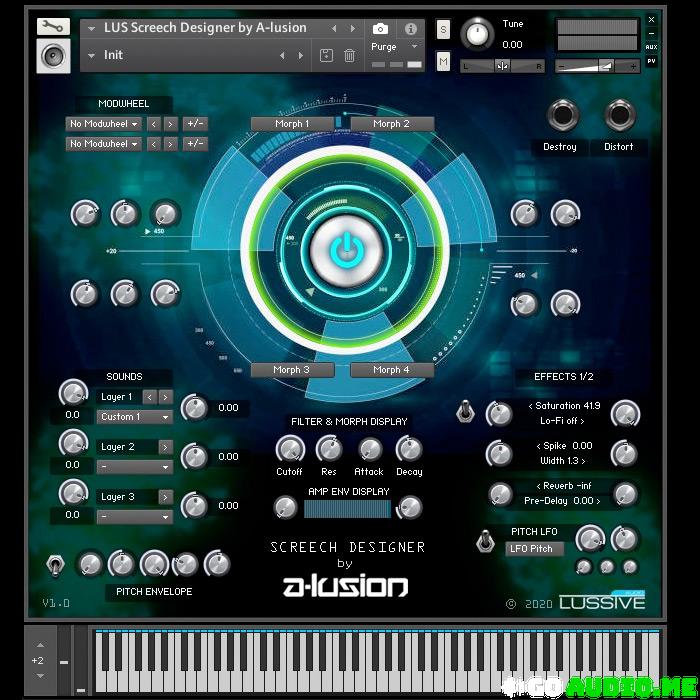The height and width of the screenshot is (700, 700).
Task: Click the Tune knob
Action: tap(477, 34)
